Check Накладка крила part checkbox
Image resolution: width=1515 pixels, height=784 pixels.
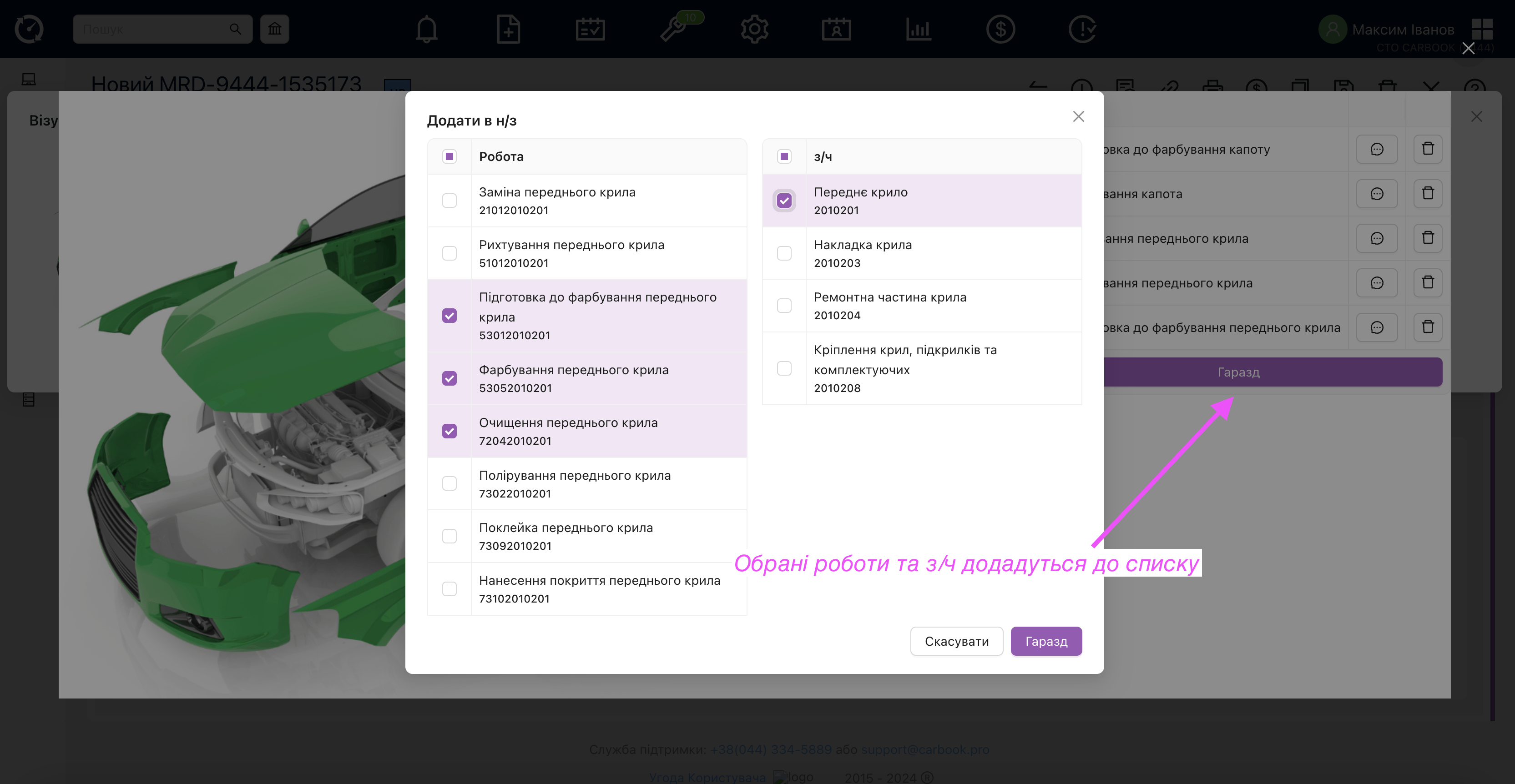pos(784,253)
